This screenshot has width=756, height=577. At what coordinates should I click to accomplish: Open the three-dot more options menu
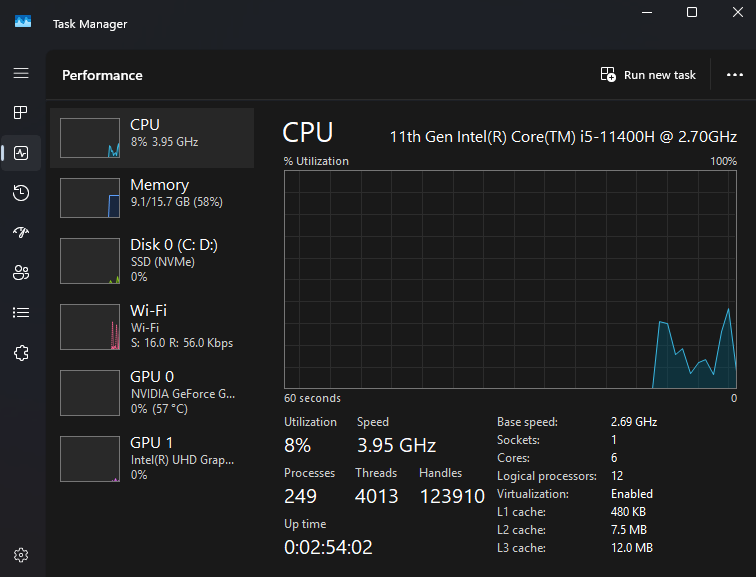click(x=735, y=75)
